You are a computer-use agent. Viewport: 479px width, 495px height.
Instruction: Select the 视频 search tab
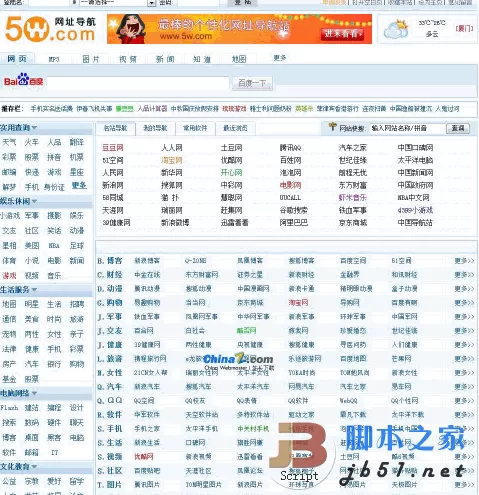[128, 59]
